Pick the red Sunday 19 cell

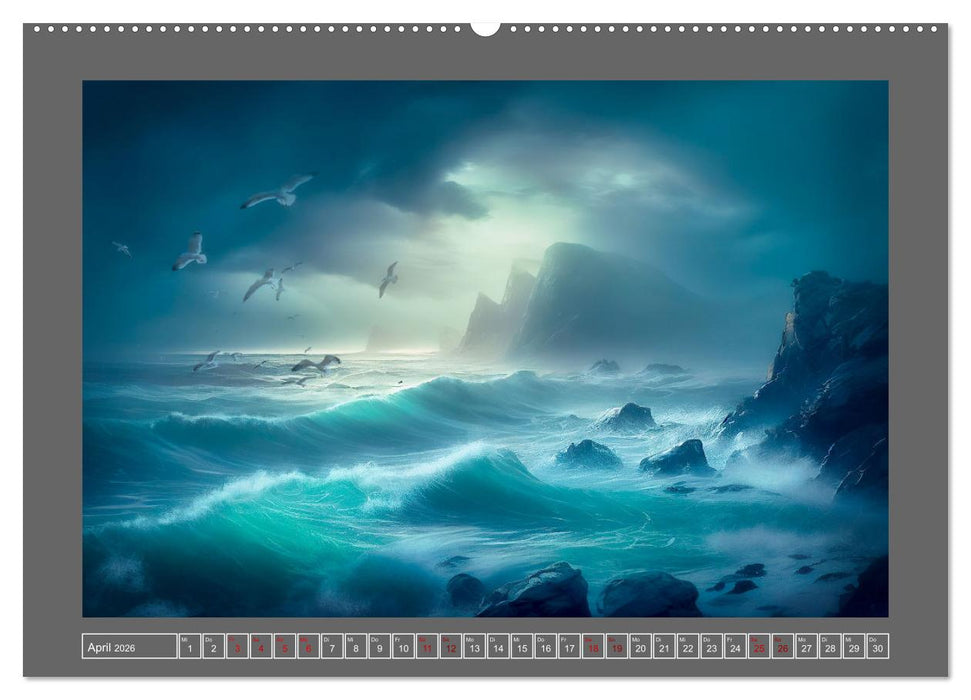pos(617,647)
